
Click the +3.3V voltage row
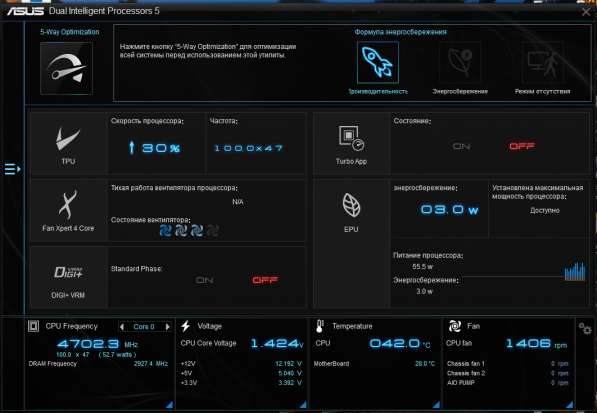[x=241, y=383]
